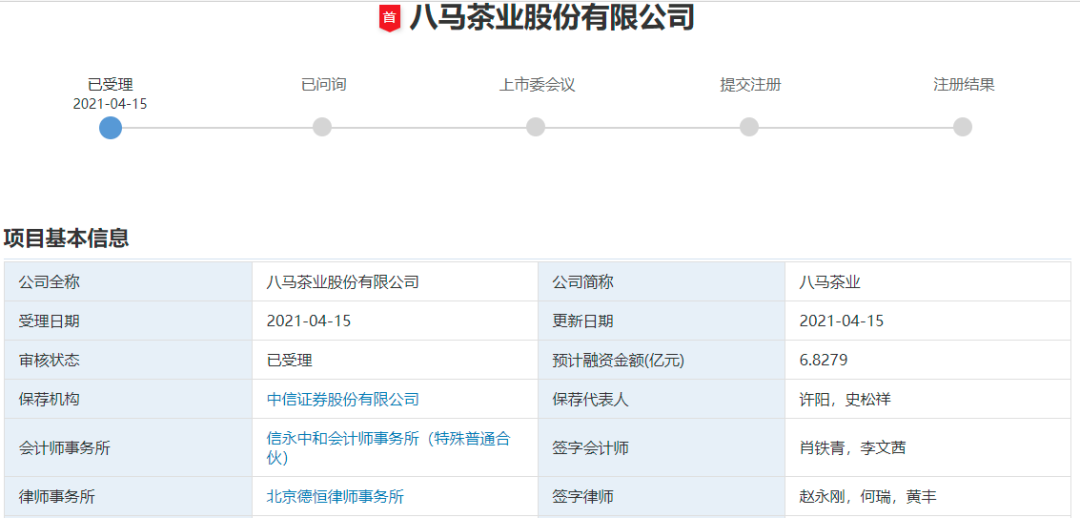
Task: Click the 许阳, 史松祥 representatives cell
Action: coord(928,399)
